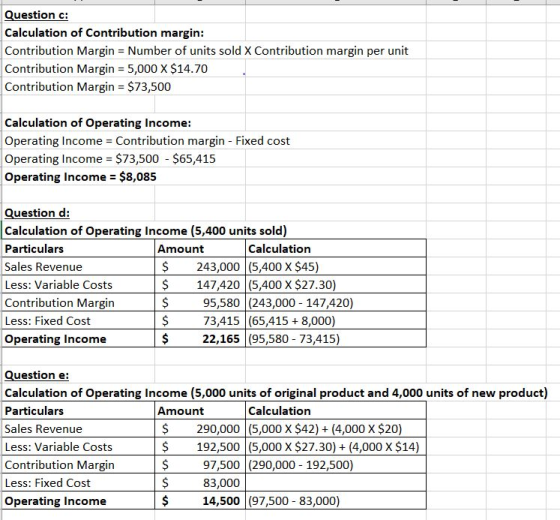Viewport: 560px width, 520px height.
Task: Select the 'Question c:' heading cell
Action: coord(78,15)
